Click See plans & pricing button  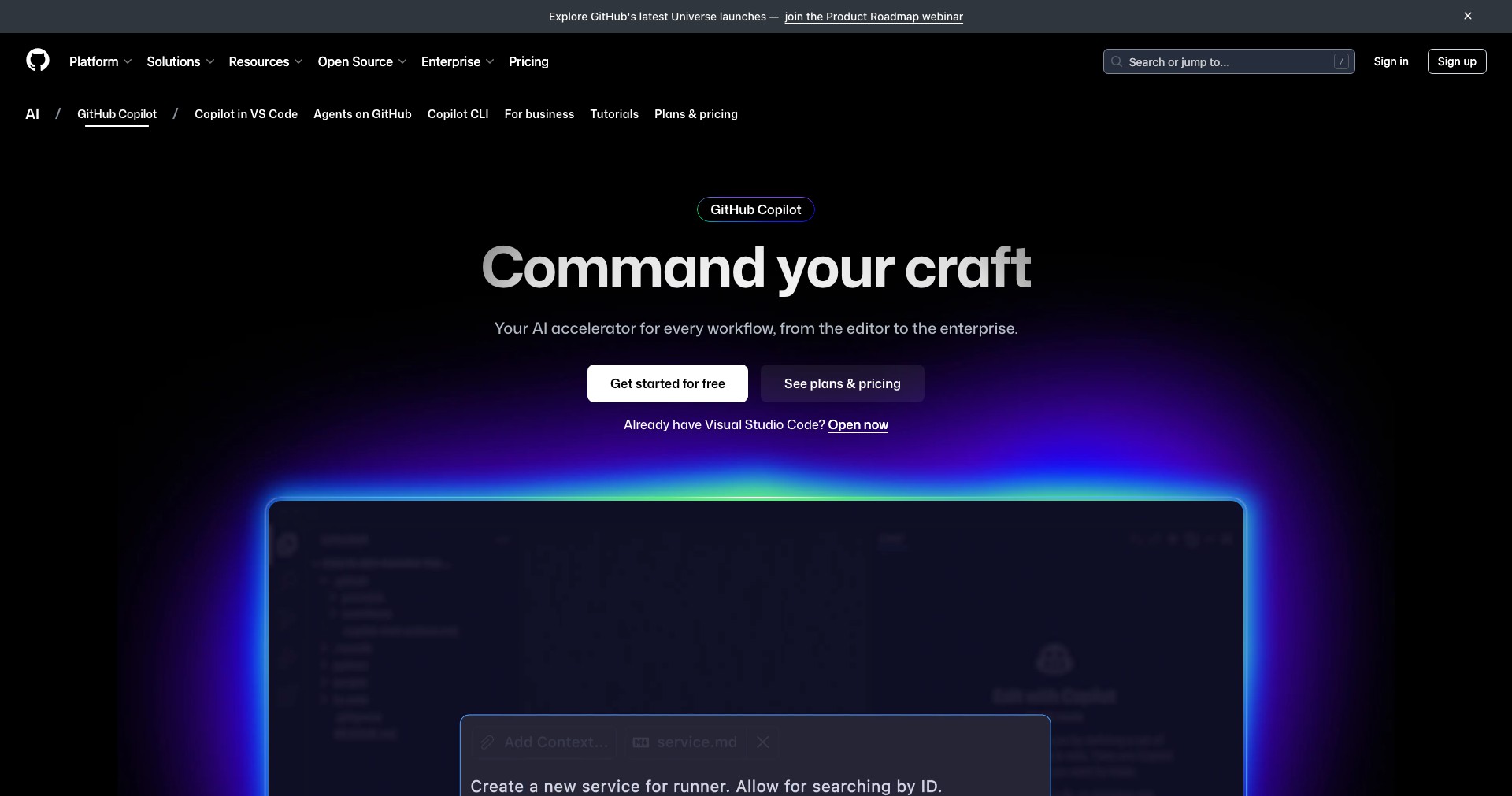[843, 383]
